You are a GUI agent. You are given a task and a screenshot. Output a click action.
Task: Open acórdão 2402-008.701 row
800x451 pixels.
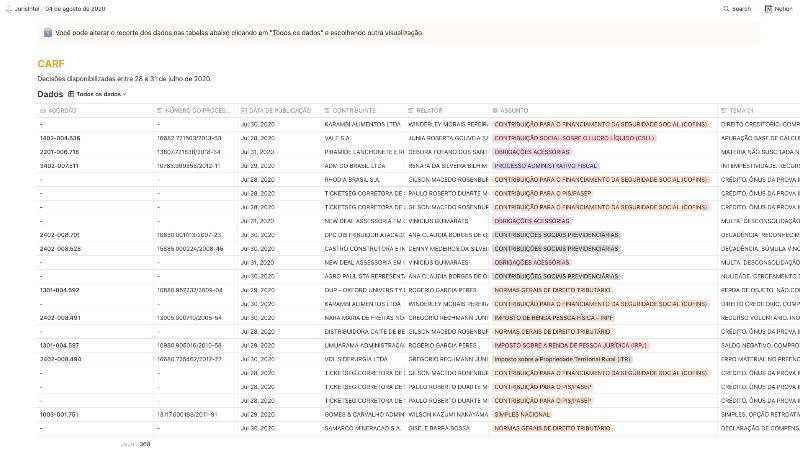click(x=59, y=235)
